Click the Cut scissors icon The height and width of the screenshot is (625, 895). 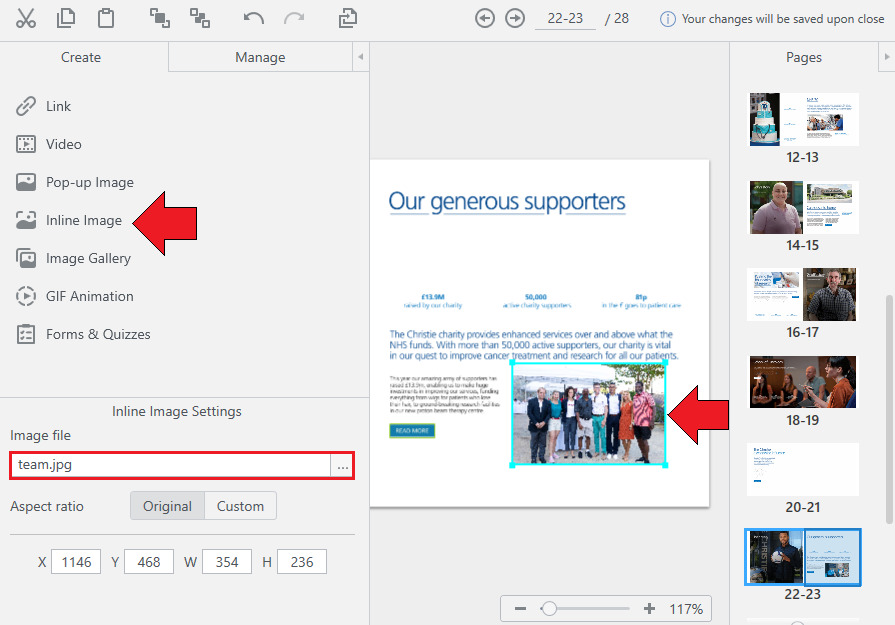pos(26,18)
